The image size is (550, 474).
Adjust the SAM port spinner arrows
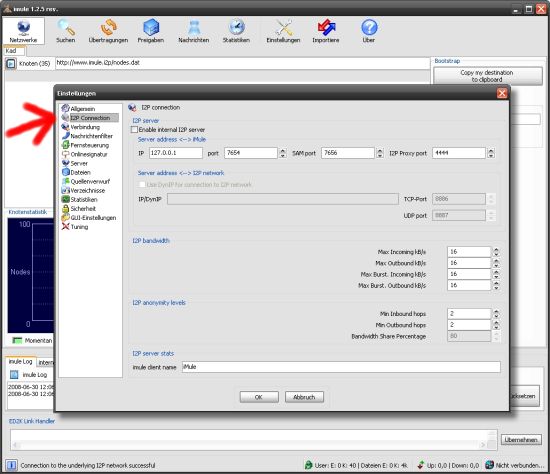click(380, 153)
